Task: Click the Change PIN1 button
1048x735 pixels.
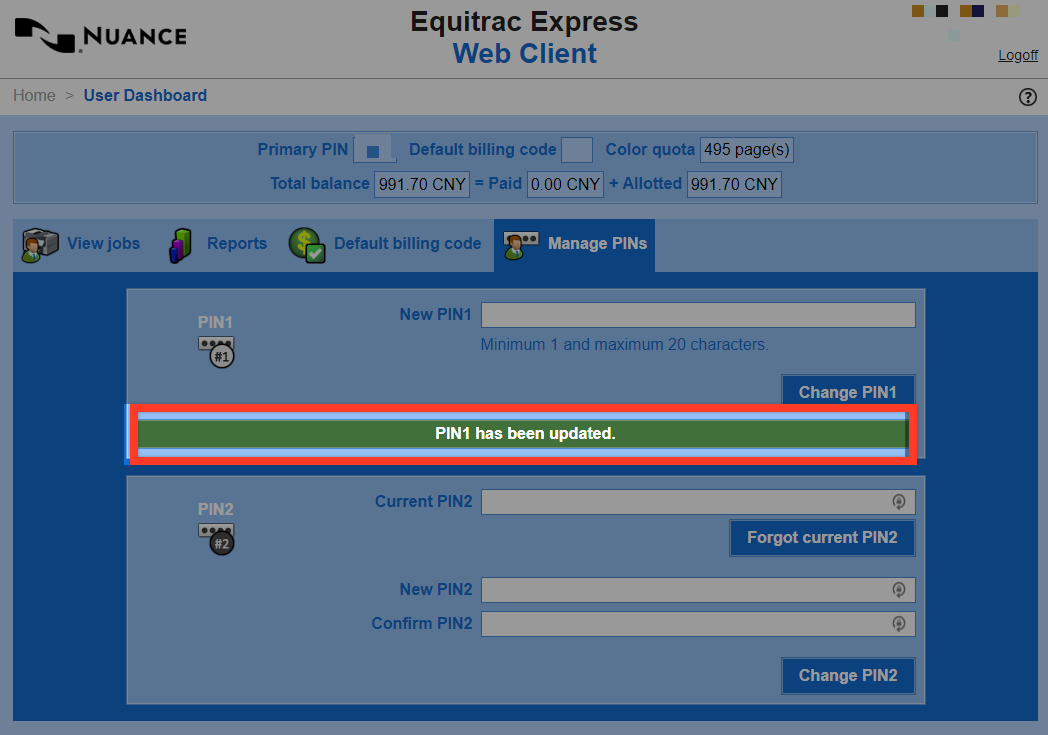Action: click(x=848, y=392)
